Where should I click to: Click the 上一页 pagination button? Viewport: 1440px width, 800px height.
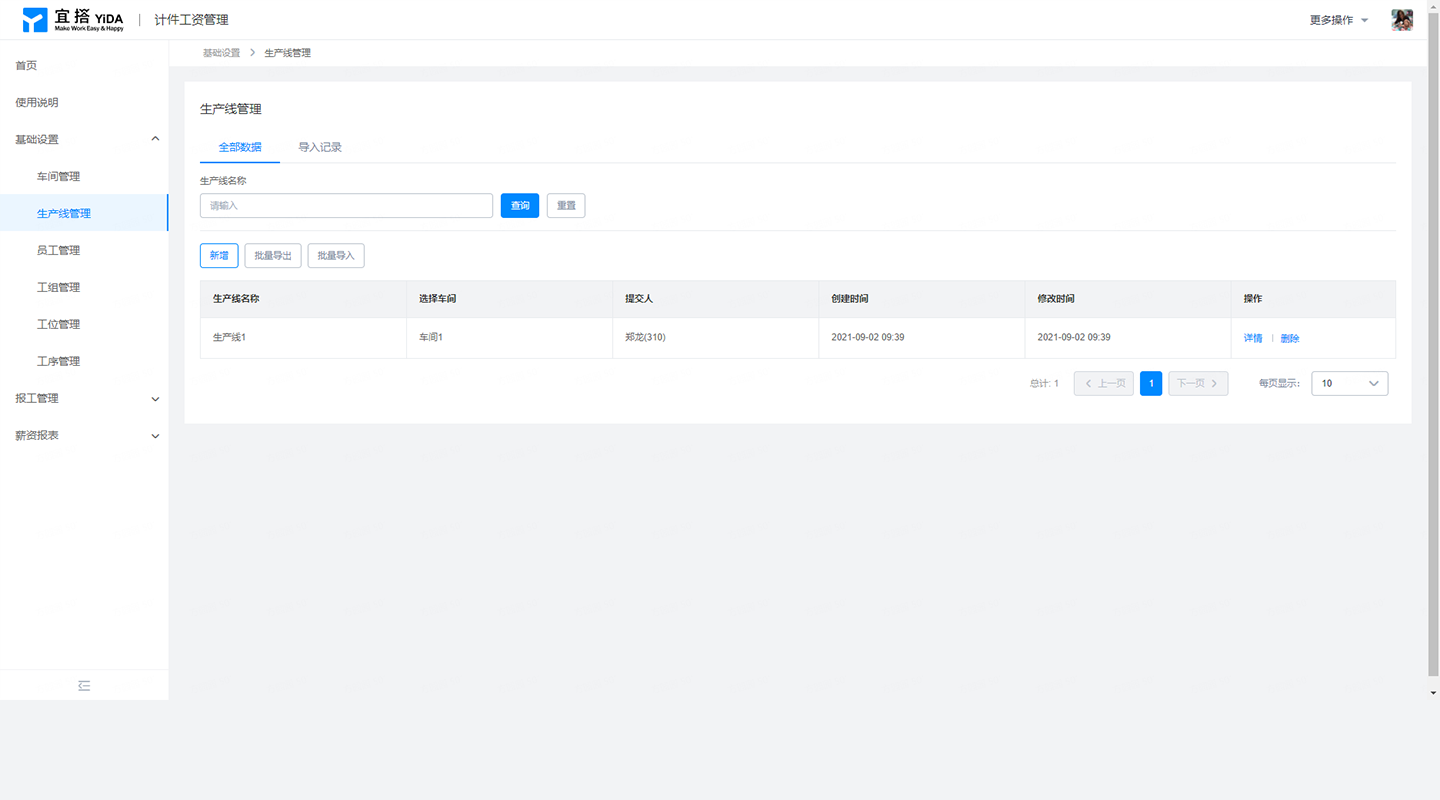coord(1104,383)
